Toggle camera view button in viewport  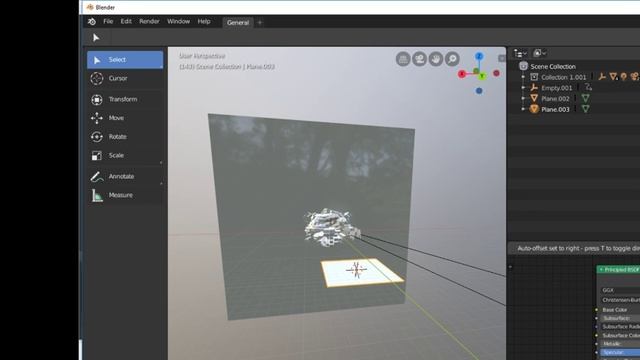419,59
